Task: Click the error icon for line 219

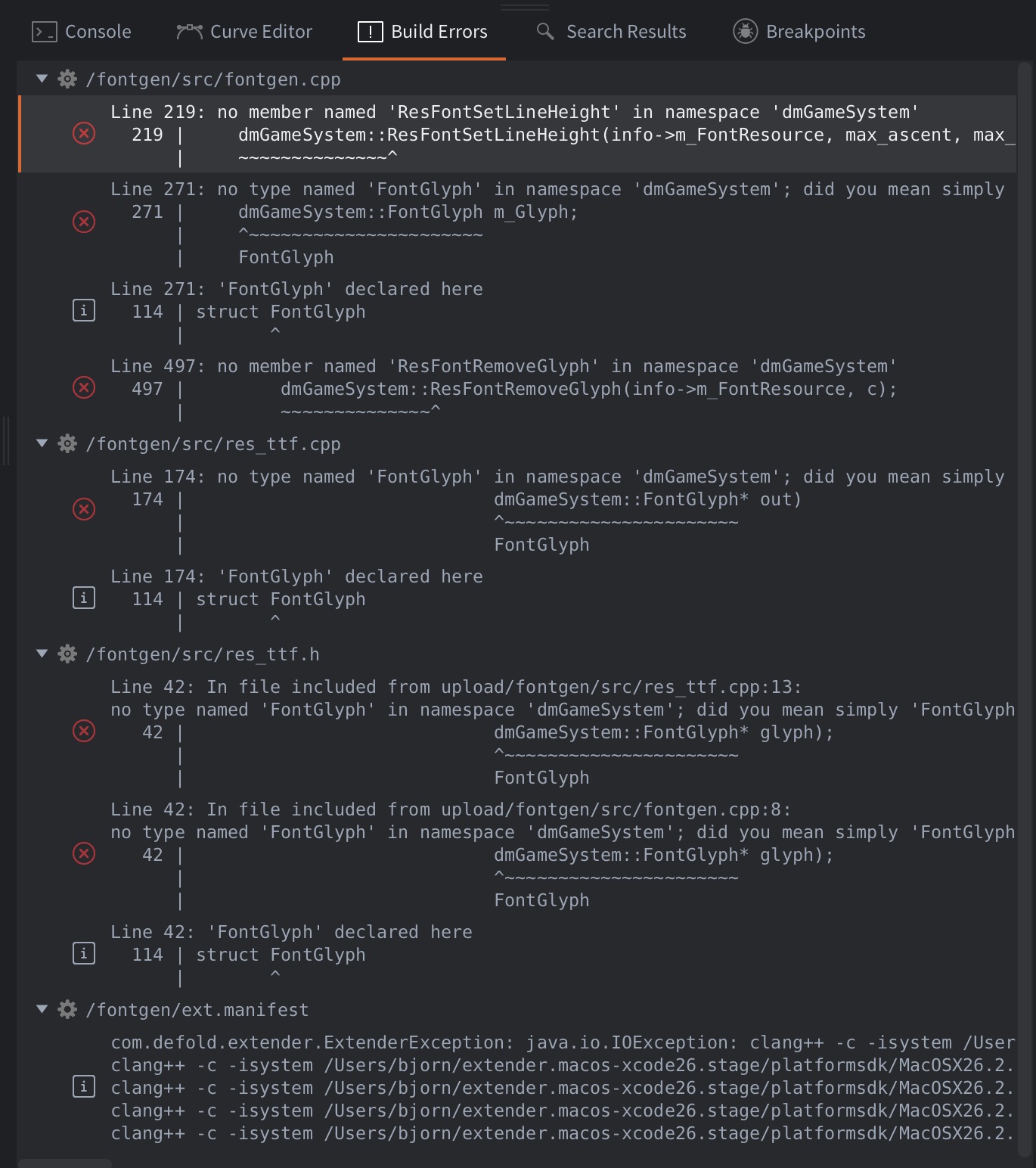Action: (84, 134)
